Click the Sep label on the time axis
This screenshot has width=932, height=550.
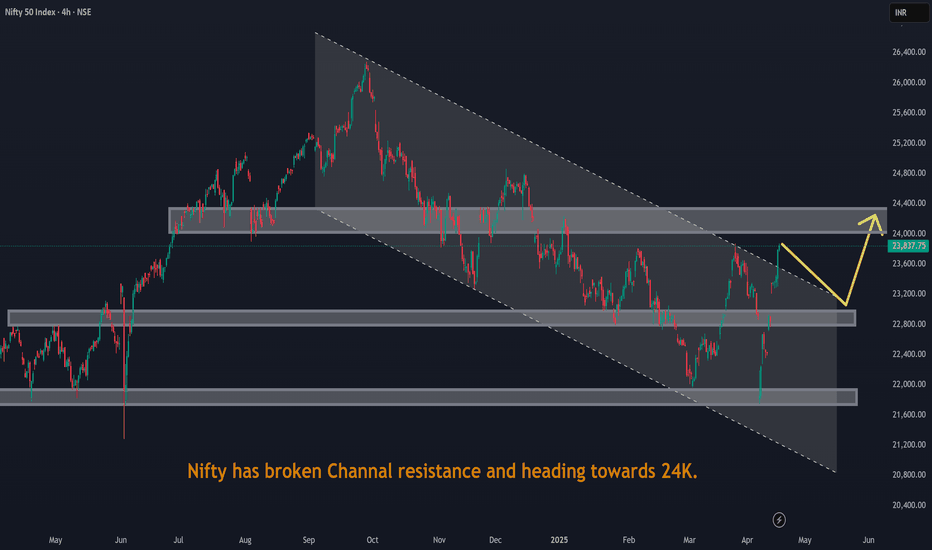[308, 540]
